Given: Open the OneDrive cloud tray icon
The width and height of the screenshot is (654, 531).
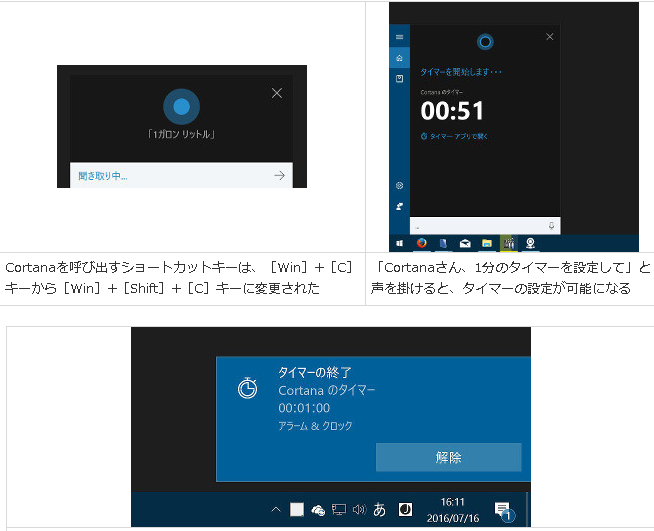Looking at the screenshot, I should pos(318,510).
